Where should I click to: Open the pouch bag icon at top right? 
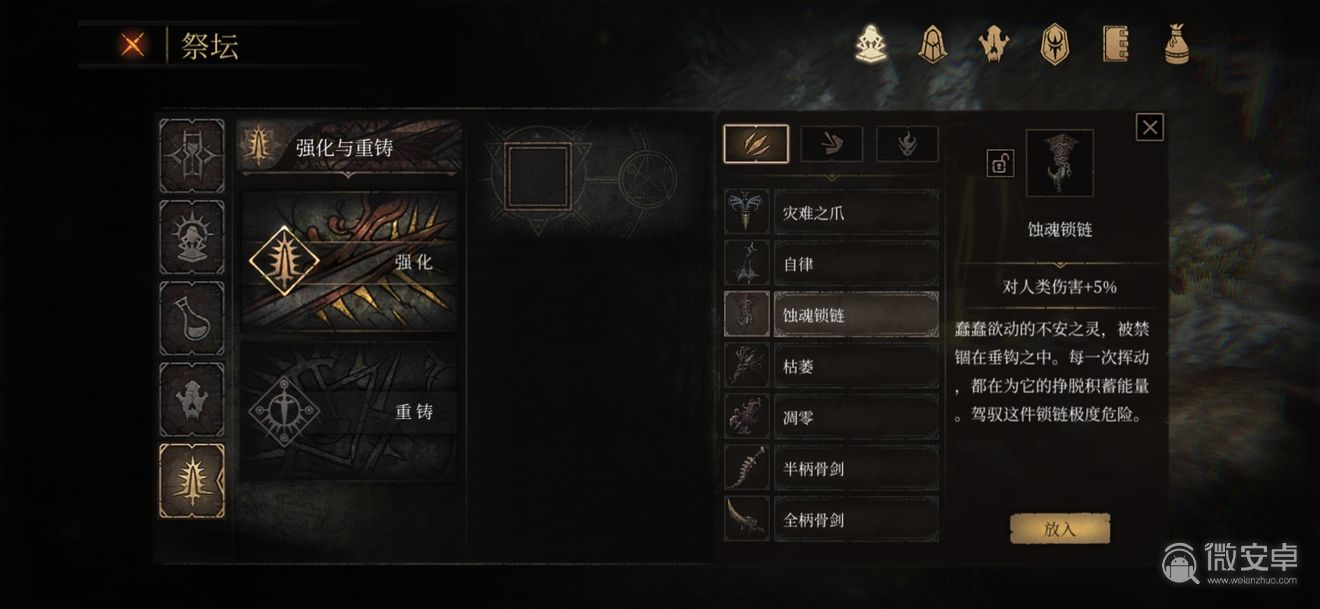[1176, 45]
